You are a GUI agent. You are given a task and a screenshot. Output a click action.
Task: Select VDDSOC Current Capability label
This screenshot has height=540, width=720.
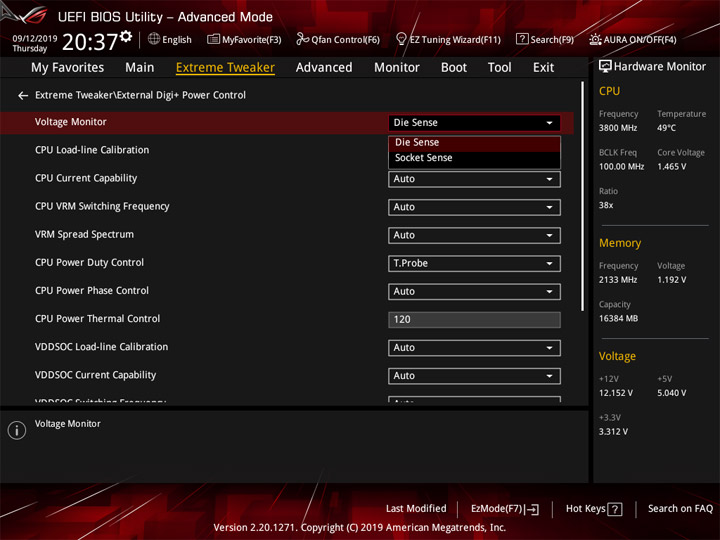tap(96, 375)
